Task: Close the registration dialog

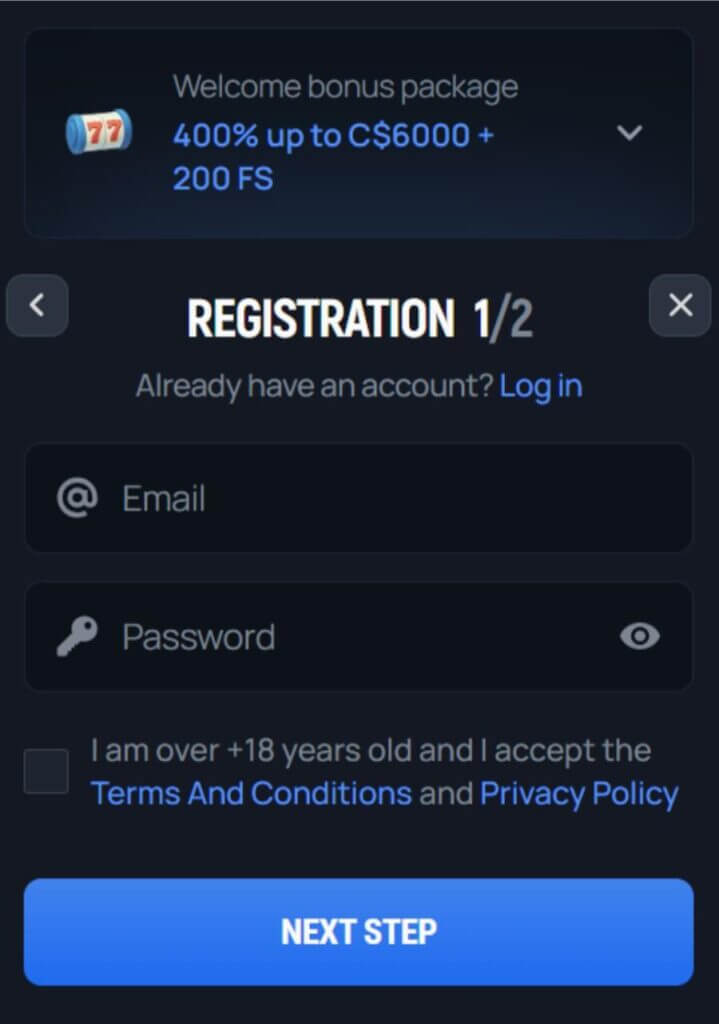Action: tap(680, 305)
